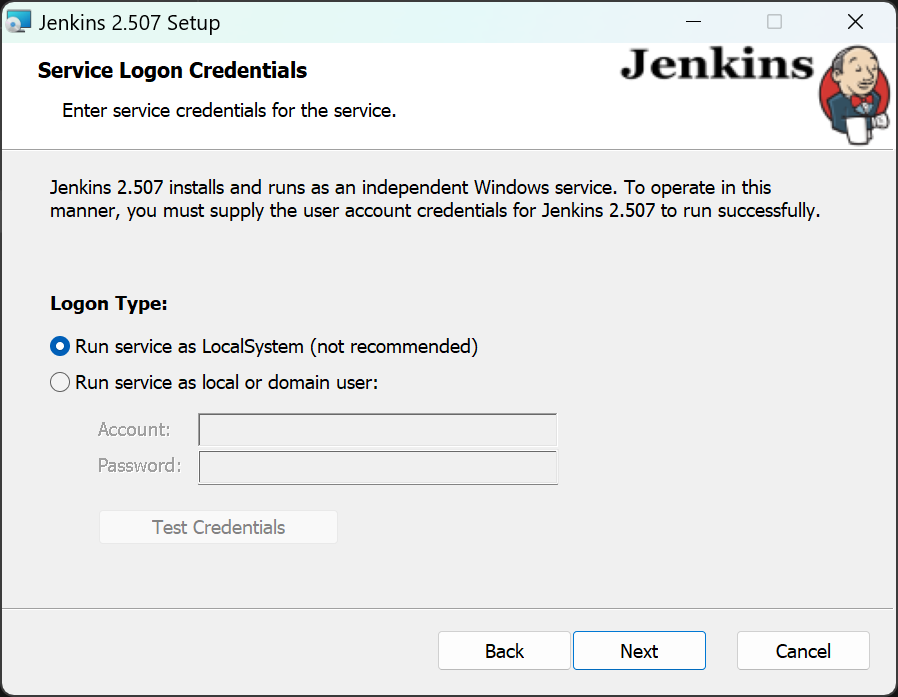The width and height of the screenshot is (898, 697).
Task: Click the service credentials instruction text
Action: click(228, 110)
